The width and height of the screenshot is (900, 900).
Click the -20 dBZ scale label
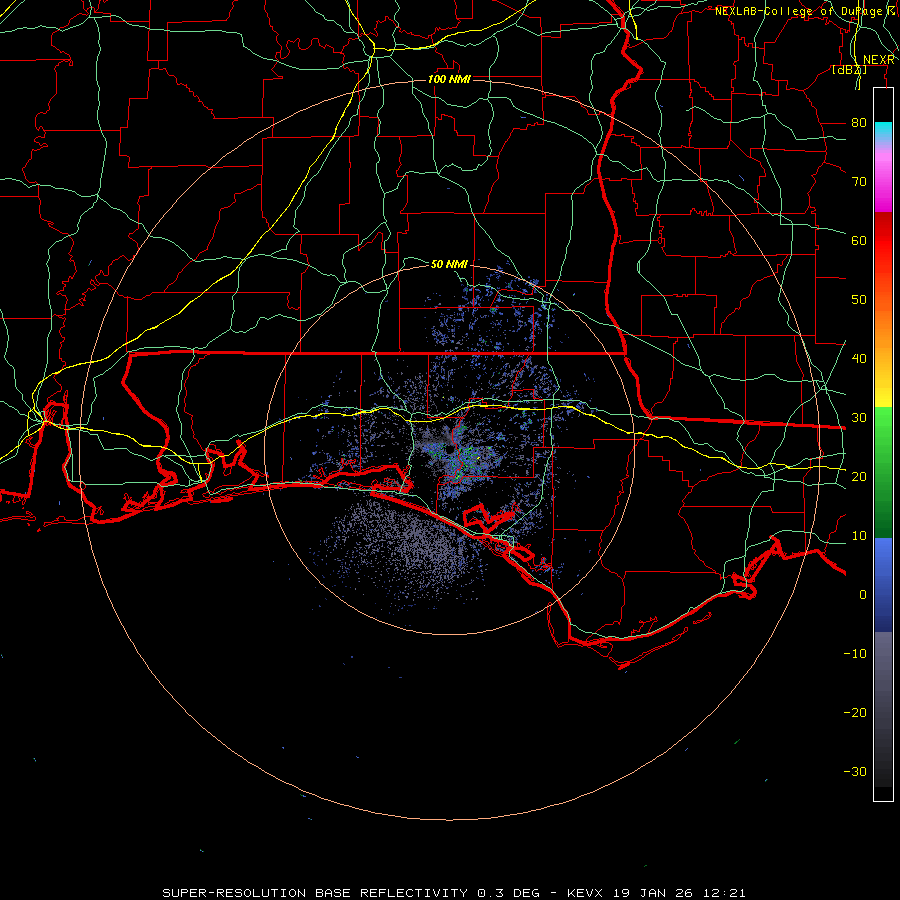click(855, 712)
